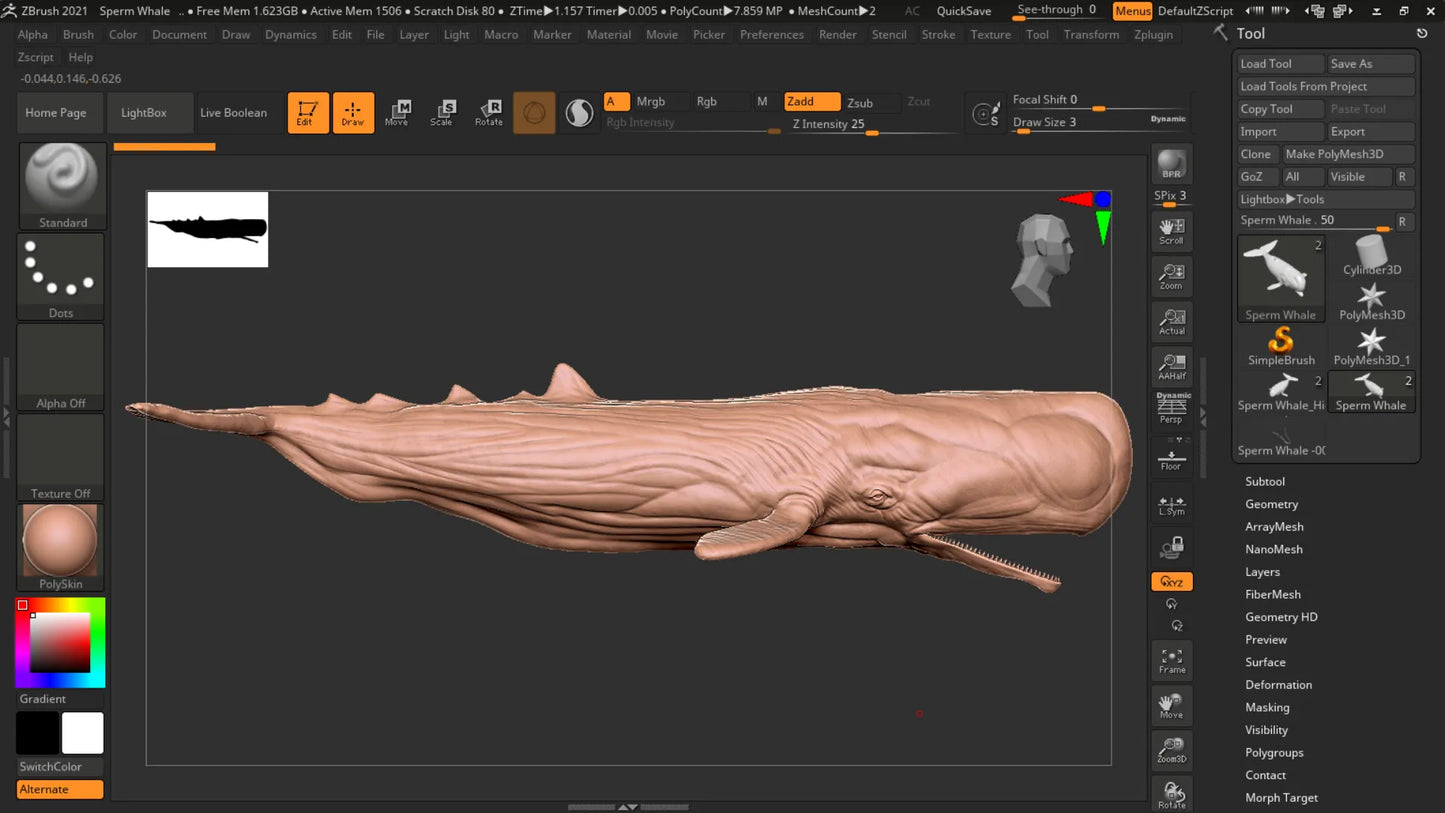Toggle Dynamic Persp perspective mode
Viewport: 1445px width, 813px height.
click(x=1171, y=408)
